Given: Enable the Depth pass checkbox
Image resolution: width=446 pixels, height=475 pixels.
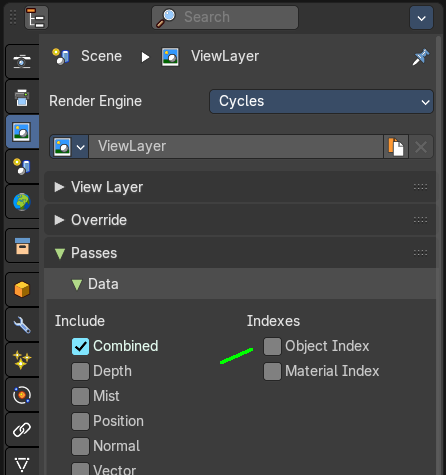Looking at the screenshot, I should click(80, 371).
